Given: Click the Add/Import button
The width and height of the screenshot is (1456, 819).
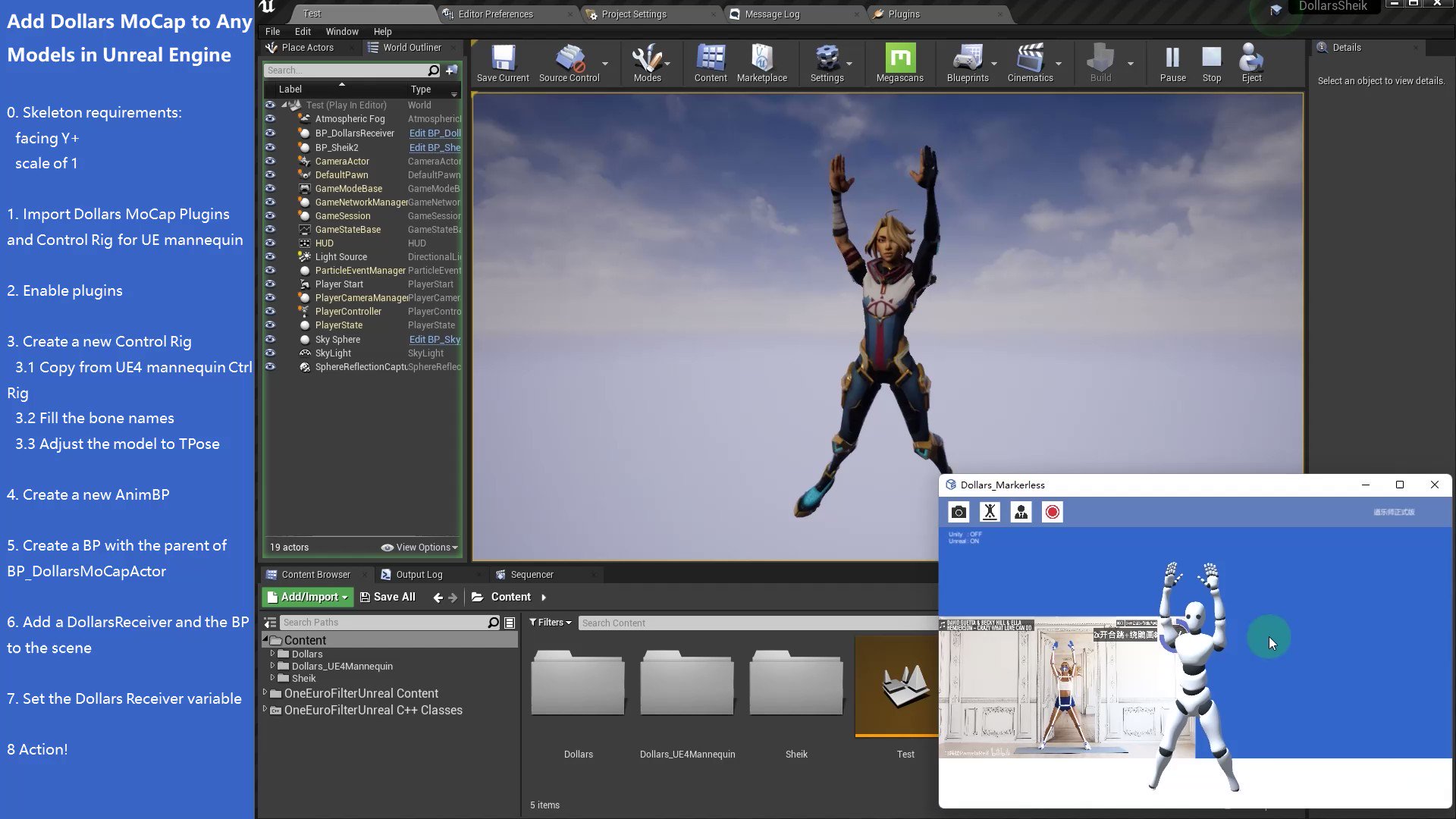Looking at the screenshot, I should (x=307, y=598).
